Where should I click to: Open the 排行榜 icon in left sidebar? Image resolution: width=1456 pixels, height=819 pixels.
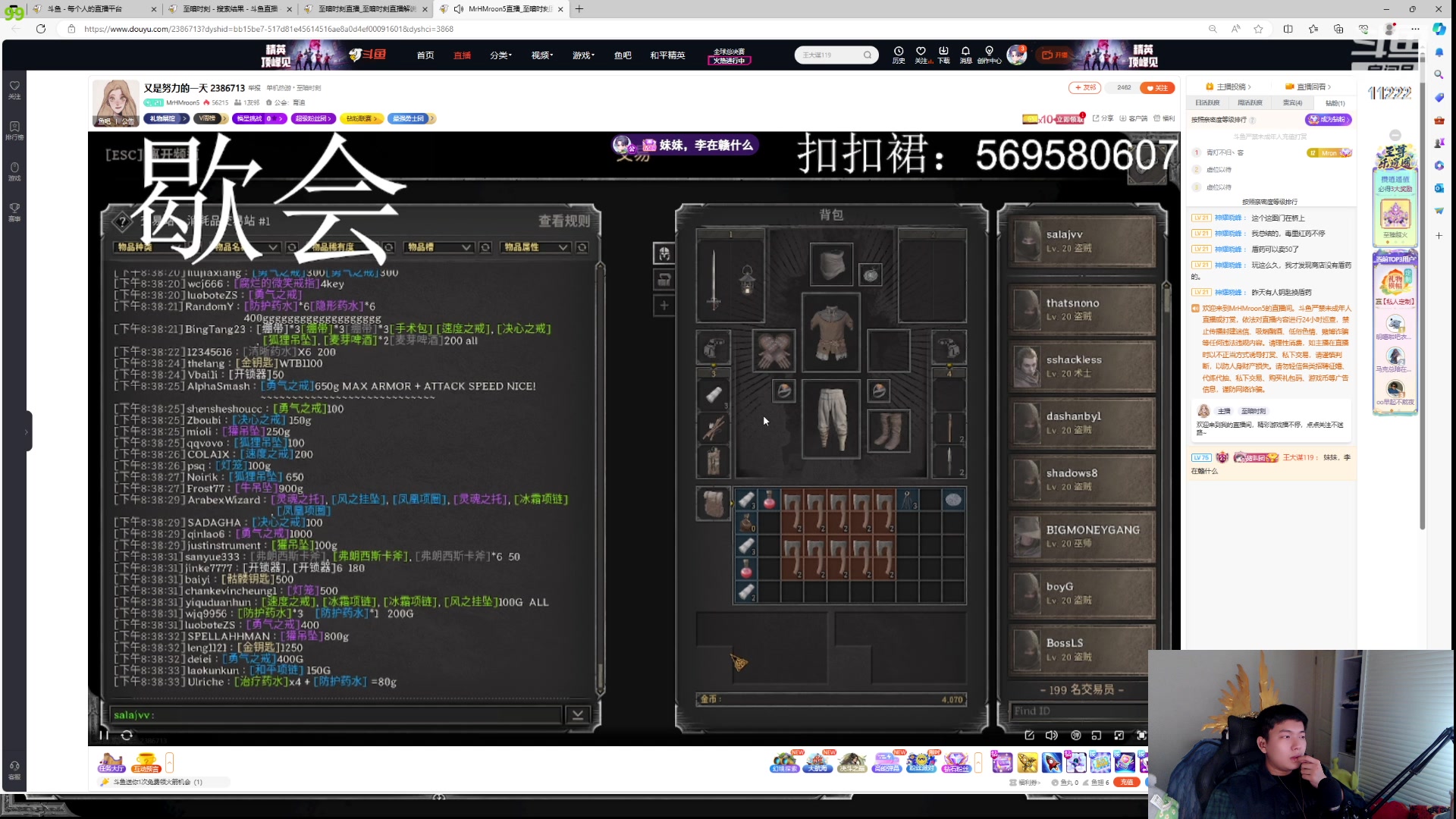[14, 130]
